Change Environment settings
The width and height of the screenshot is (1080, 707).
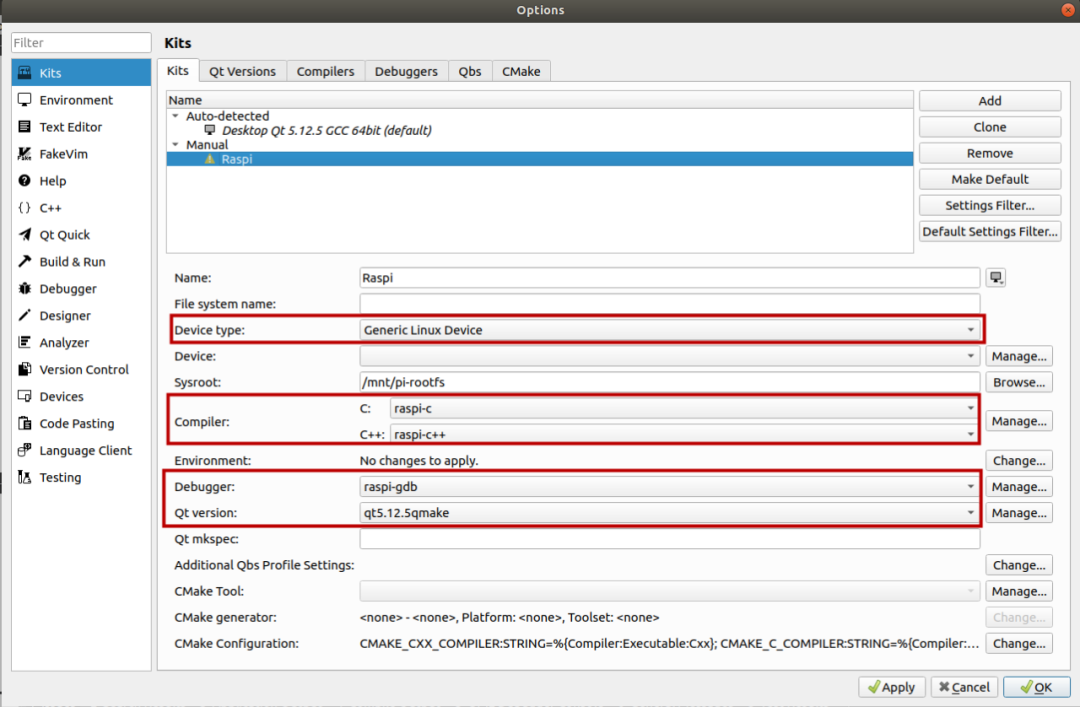tap(1019, 460)
